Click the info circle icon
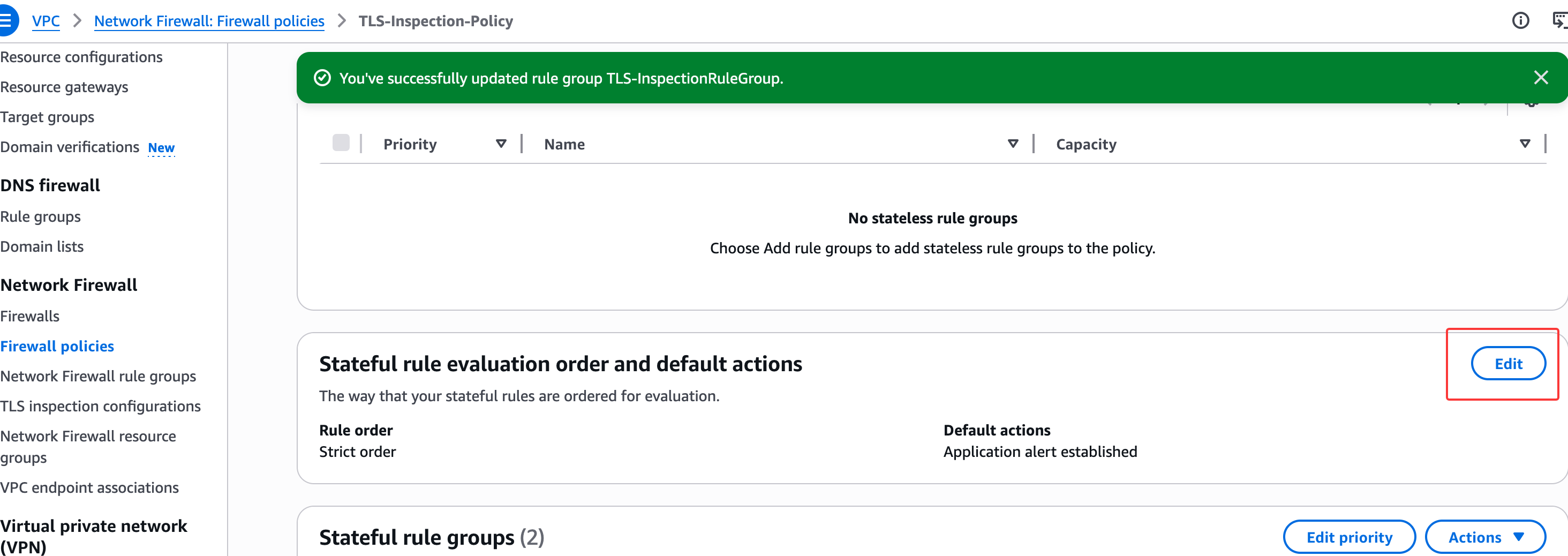This screenshot has width=1568, height=556. [x=1520, y=21]
